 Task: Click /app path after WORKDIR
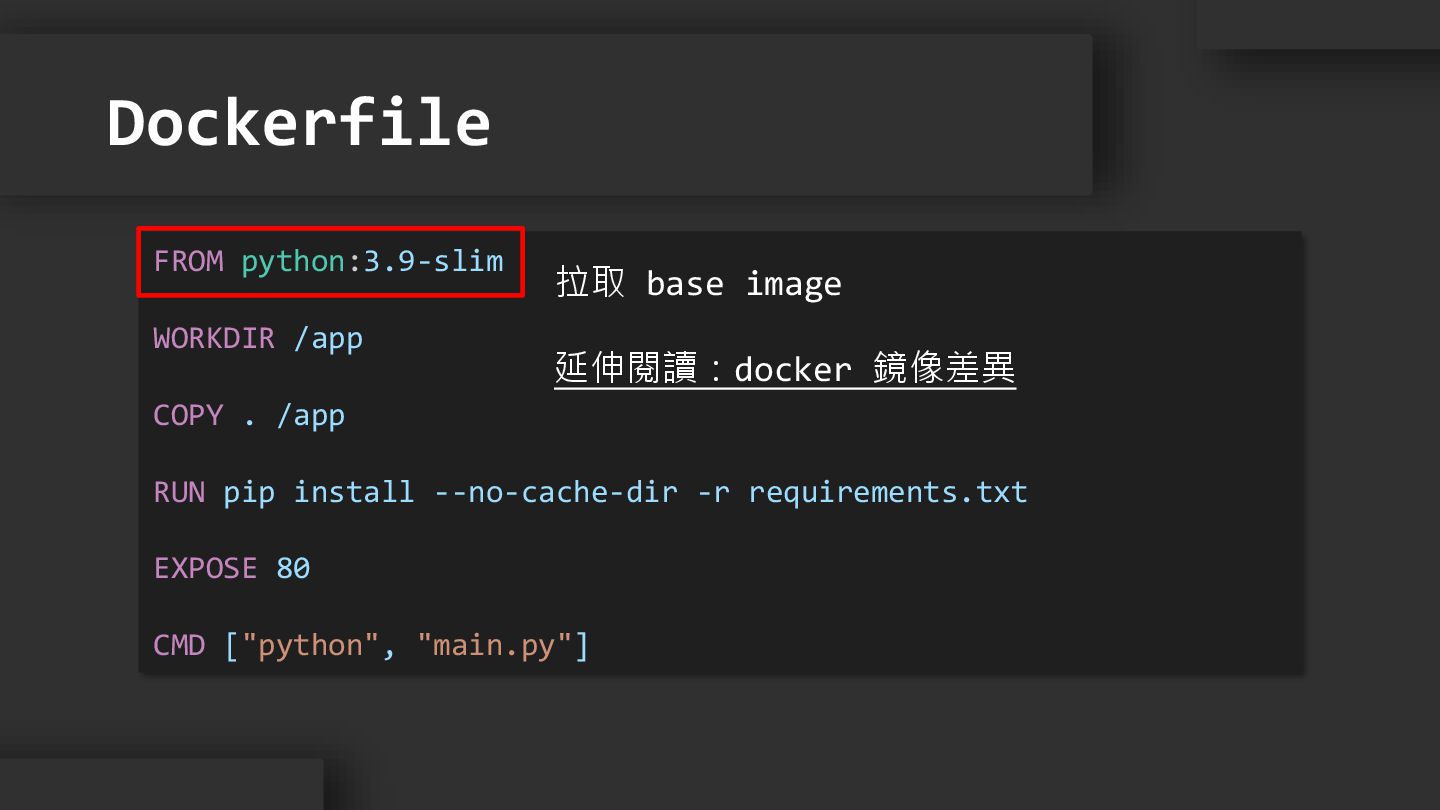click(x=328, y=338)
